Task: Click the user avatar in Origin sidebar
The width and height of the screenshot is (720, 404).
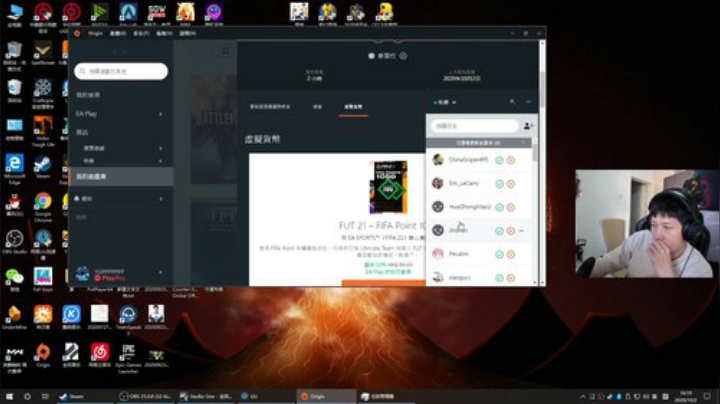Action: click(x=83, y=274)
